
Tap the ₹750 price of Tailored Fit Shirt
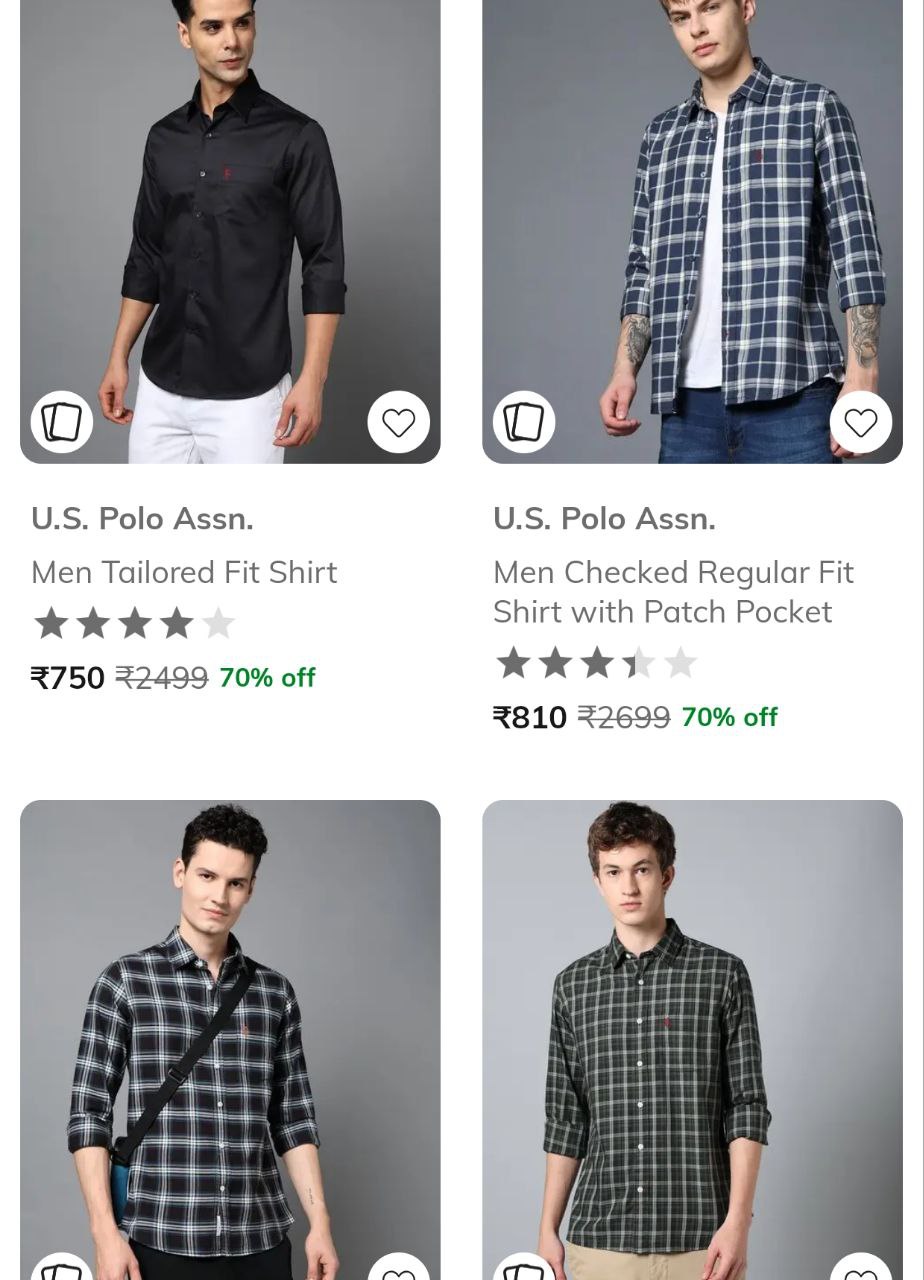pos(68,678)
